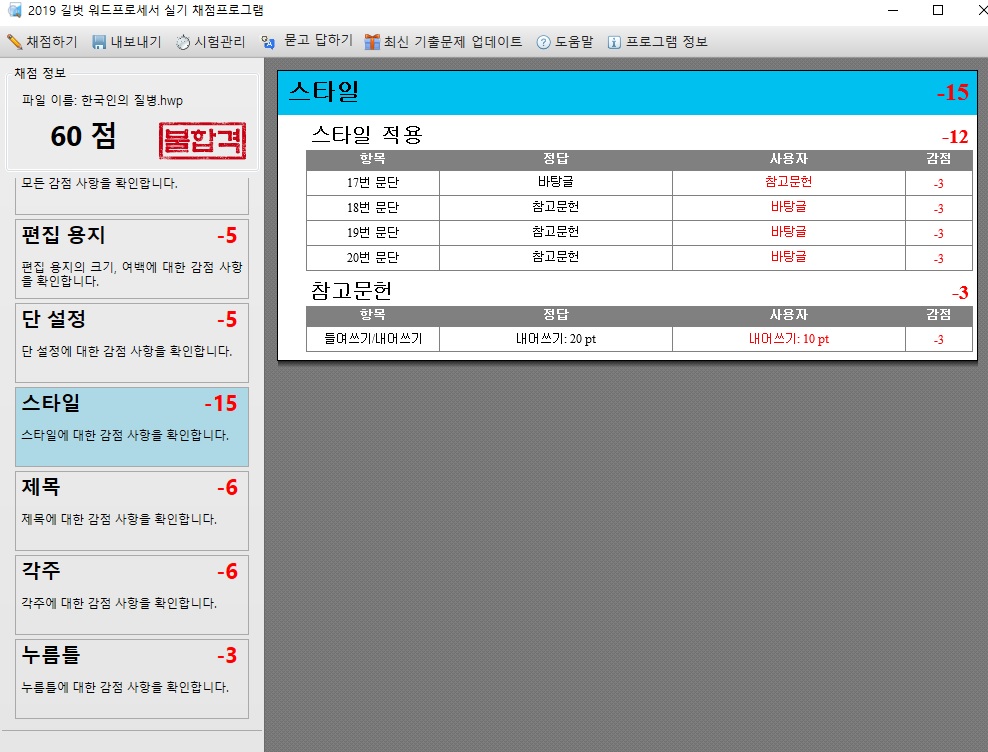Open the 채점하기 menu label
Viewport: 988px width, 752px height.
click(52, 42)
